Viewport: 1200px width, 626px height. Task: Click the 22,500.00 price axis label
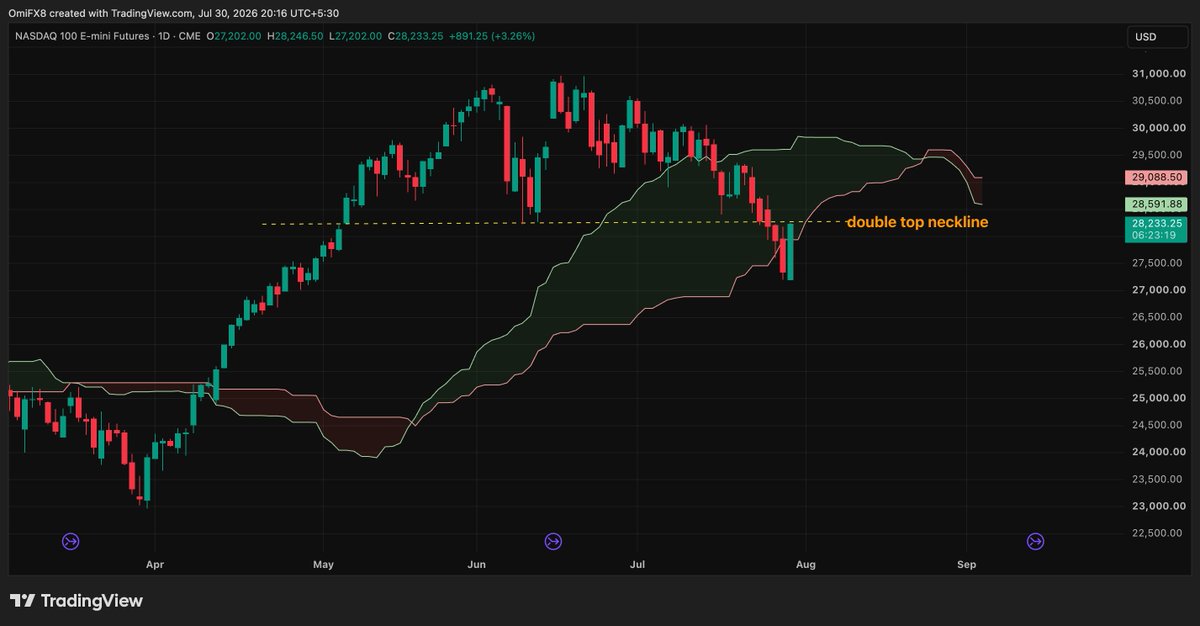[1158, 533]
